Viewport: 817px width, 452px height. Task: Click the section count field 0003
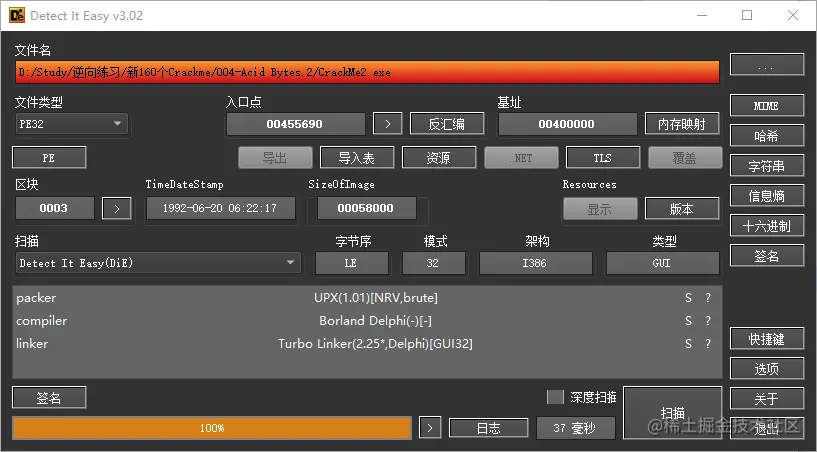[54, 209]
